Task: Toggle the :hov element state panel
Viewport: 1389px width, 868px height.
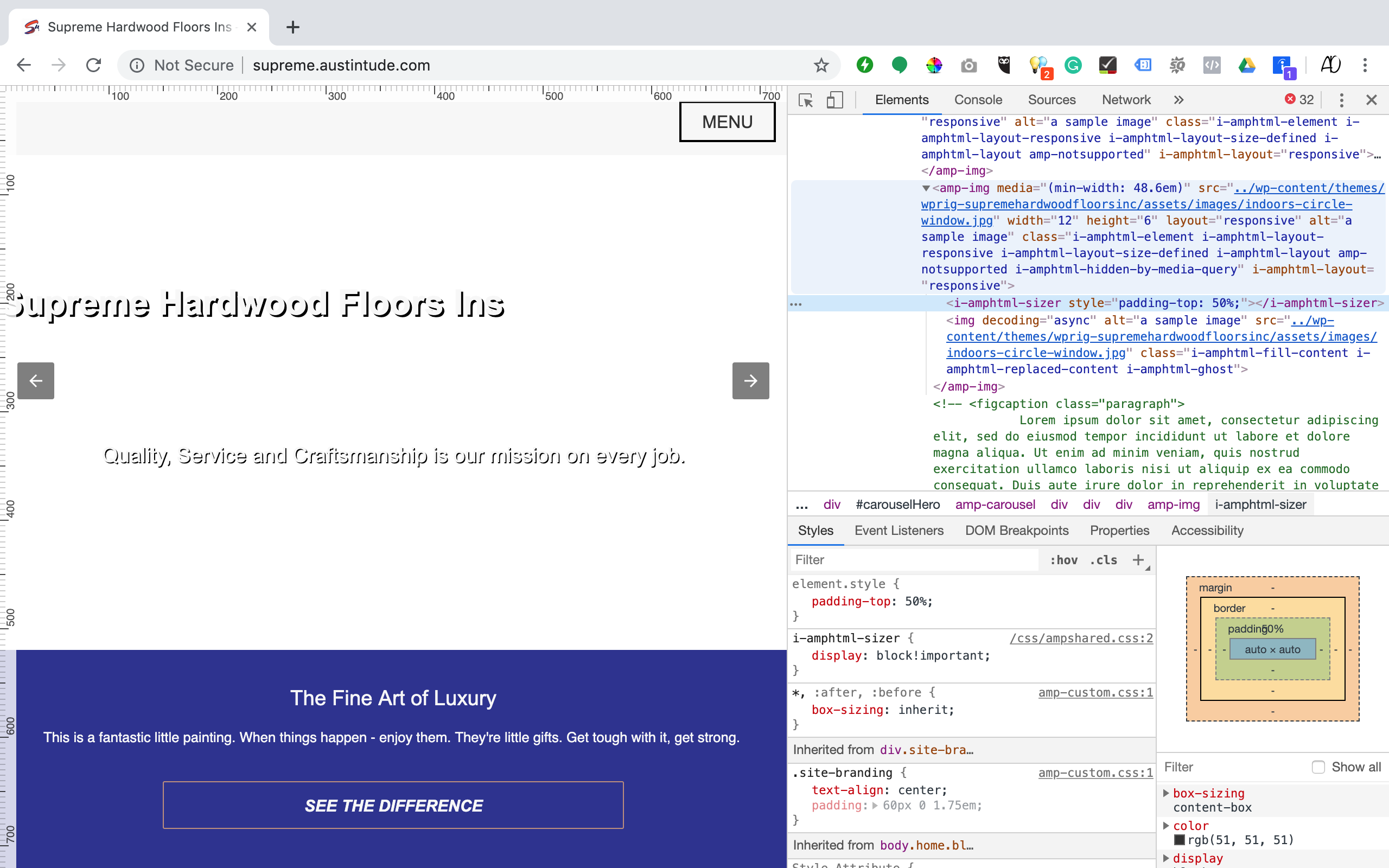Action: [x=1063, y=560]
